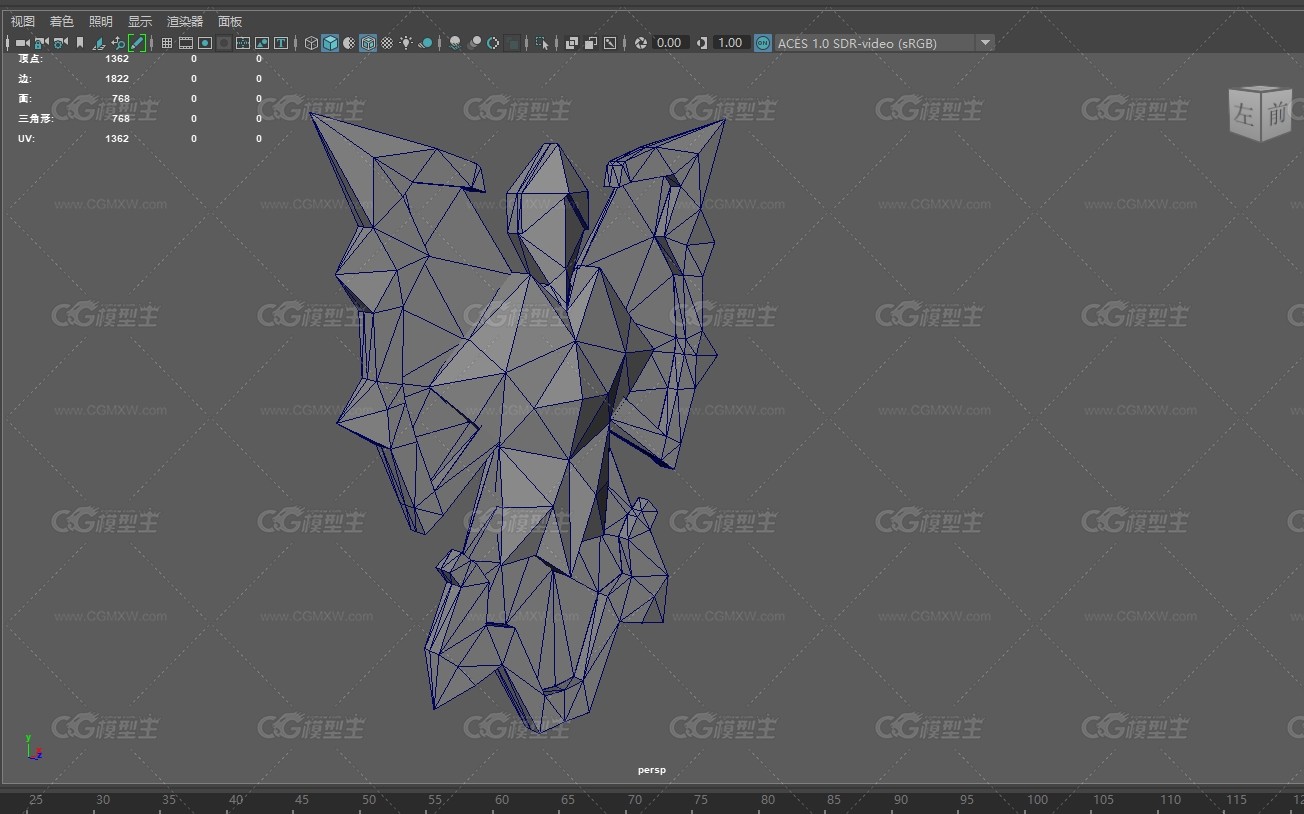Switch to Wireframe display icon

tap(311, 43)
